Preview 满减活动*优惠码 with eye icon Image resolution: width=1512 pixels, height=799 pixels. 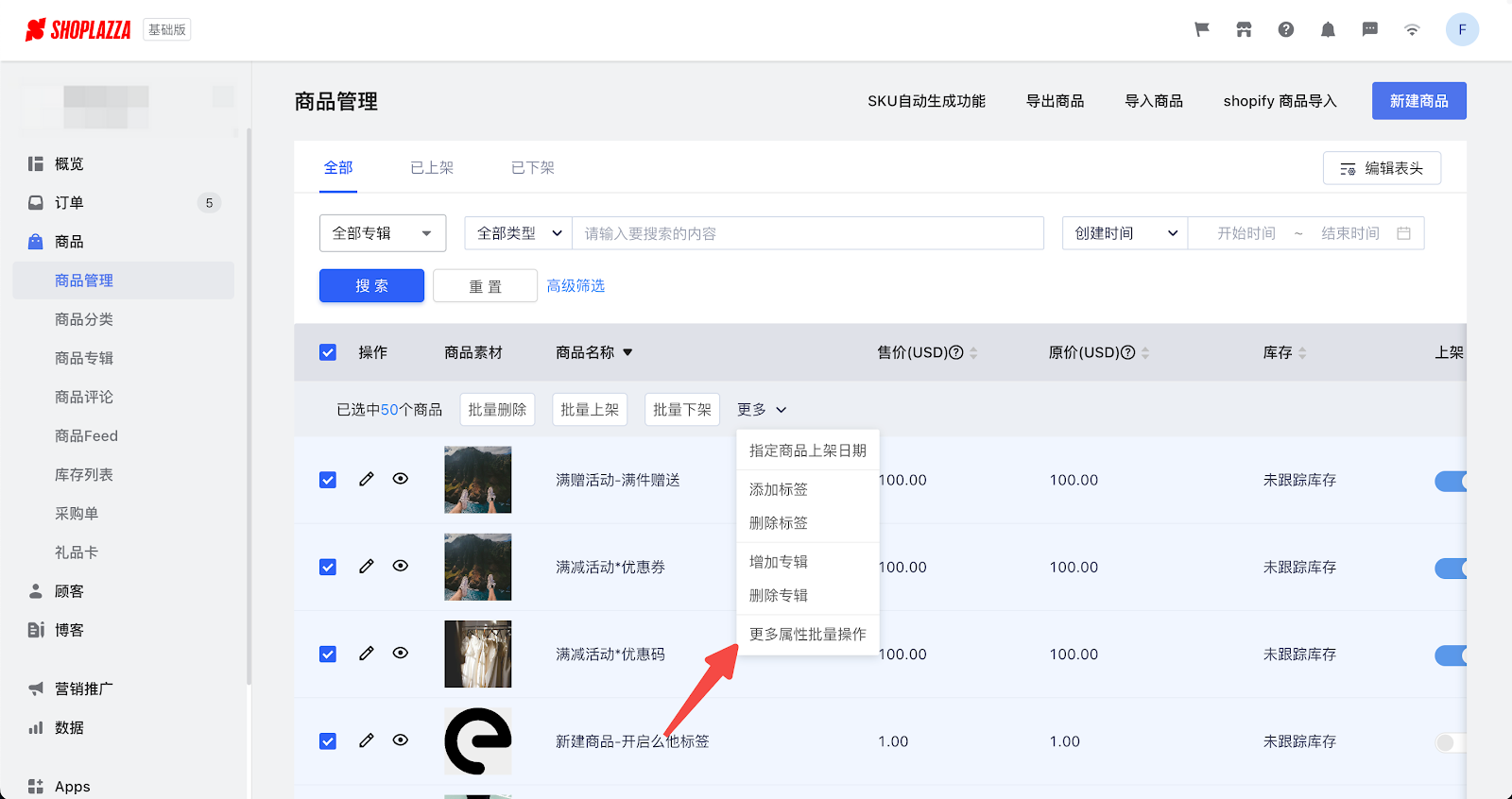[401, 653]
